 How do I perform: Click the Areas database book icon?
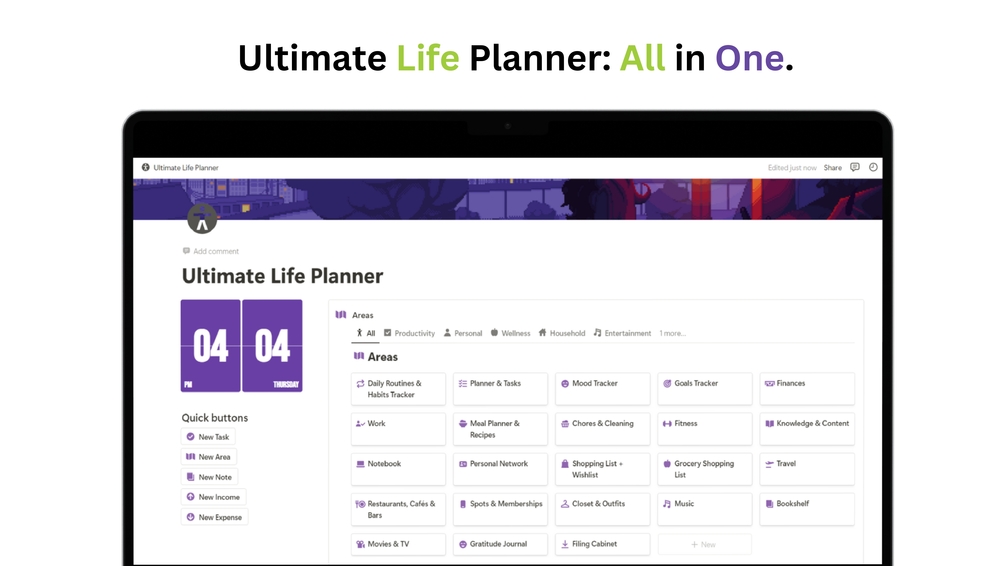click(x=341, y=315)
